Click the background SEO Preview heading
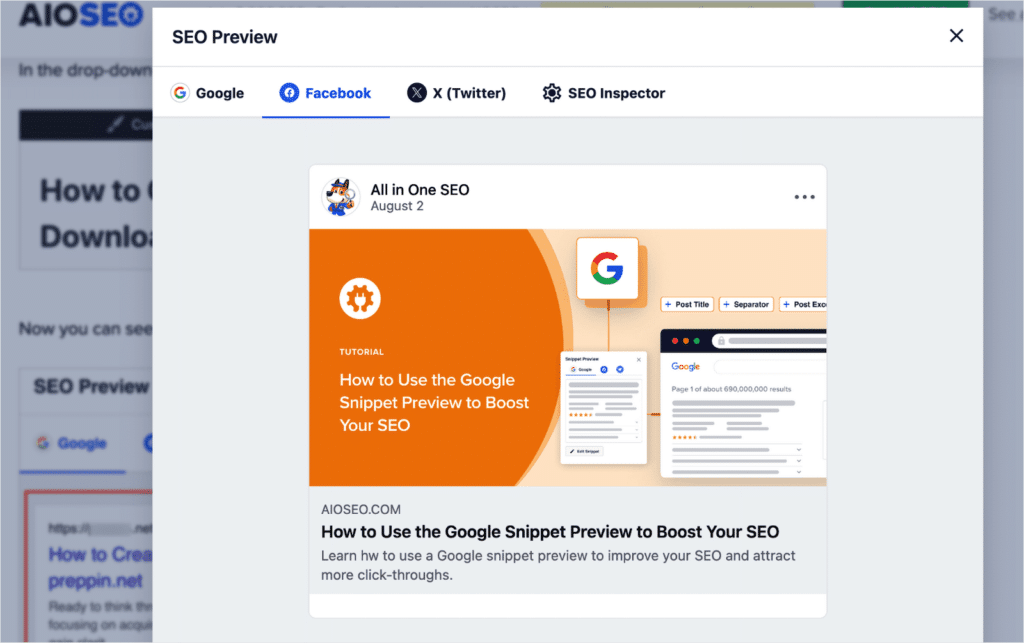 point(91,386)
